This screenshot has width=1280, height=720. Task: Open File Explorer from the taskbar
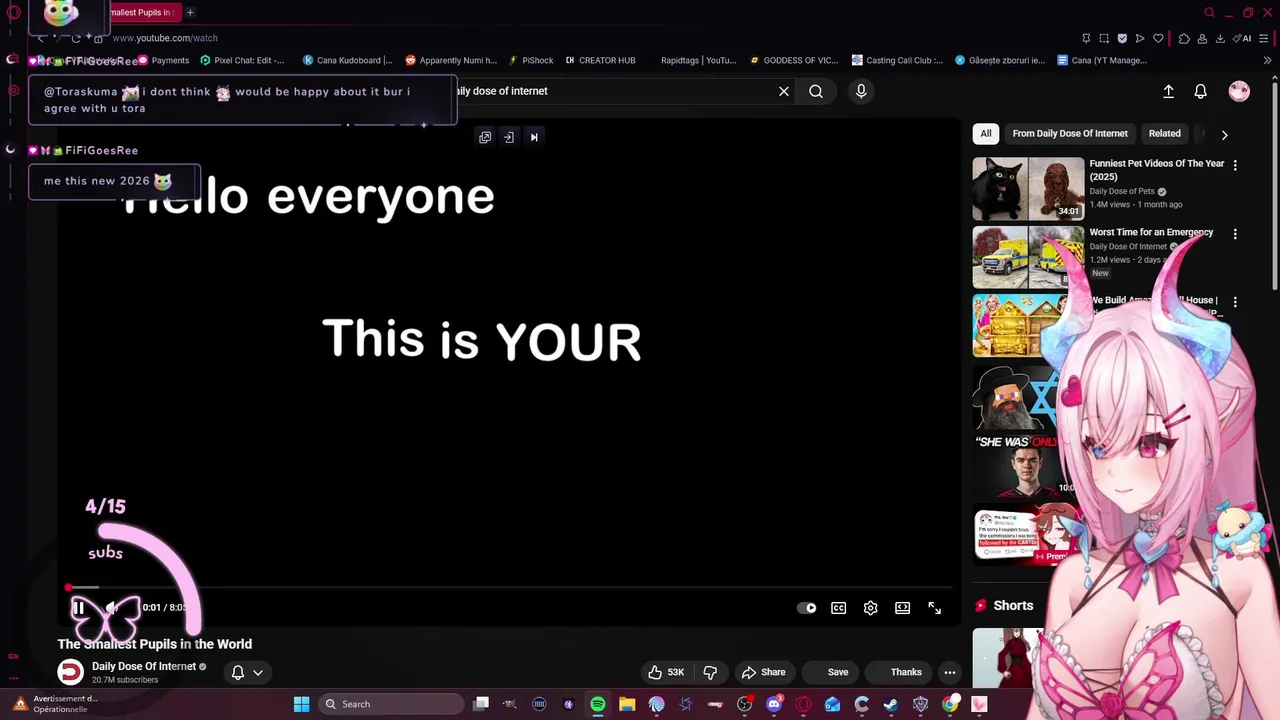click(x=627, y=704)
